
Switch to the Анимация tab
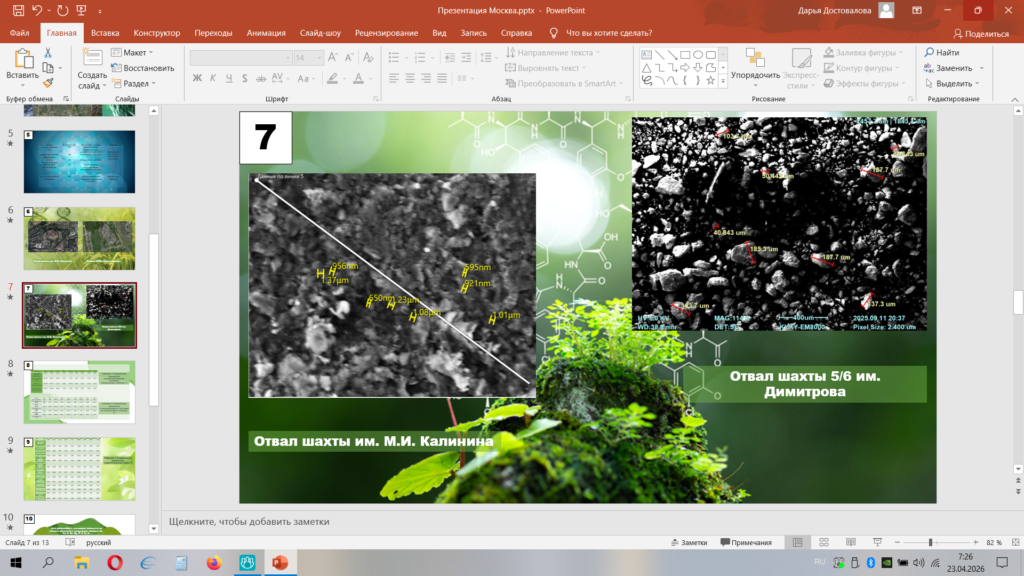click(x=265, y=32)
